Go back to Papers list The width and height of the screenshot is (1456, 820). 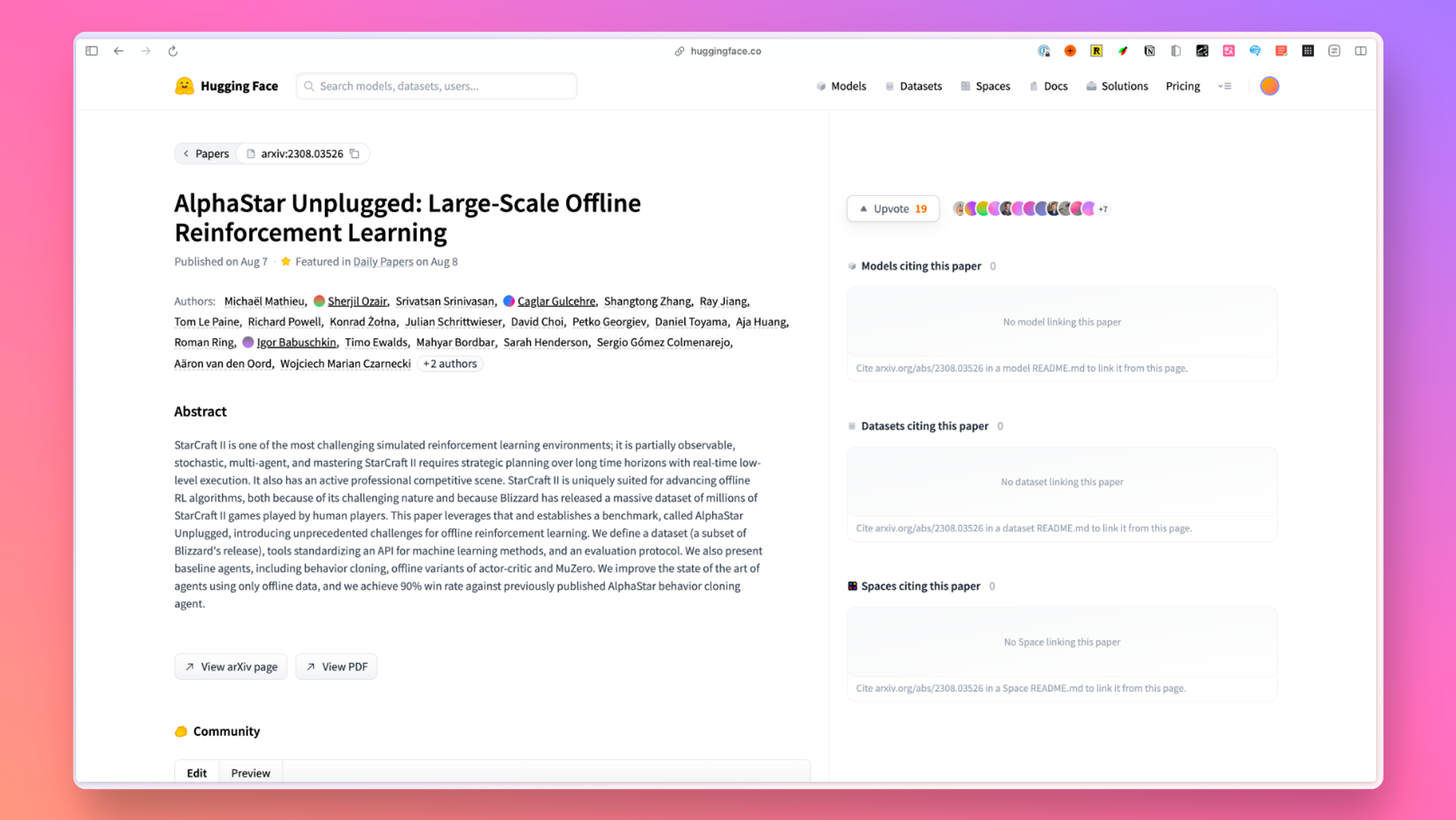tap(206, 154)
